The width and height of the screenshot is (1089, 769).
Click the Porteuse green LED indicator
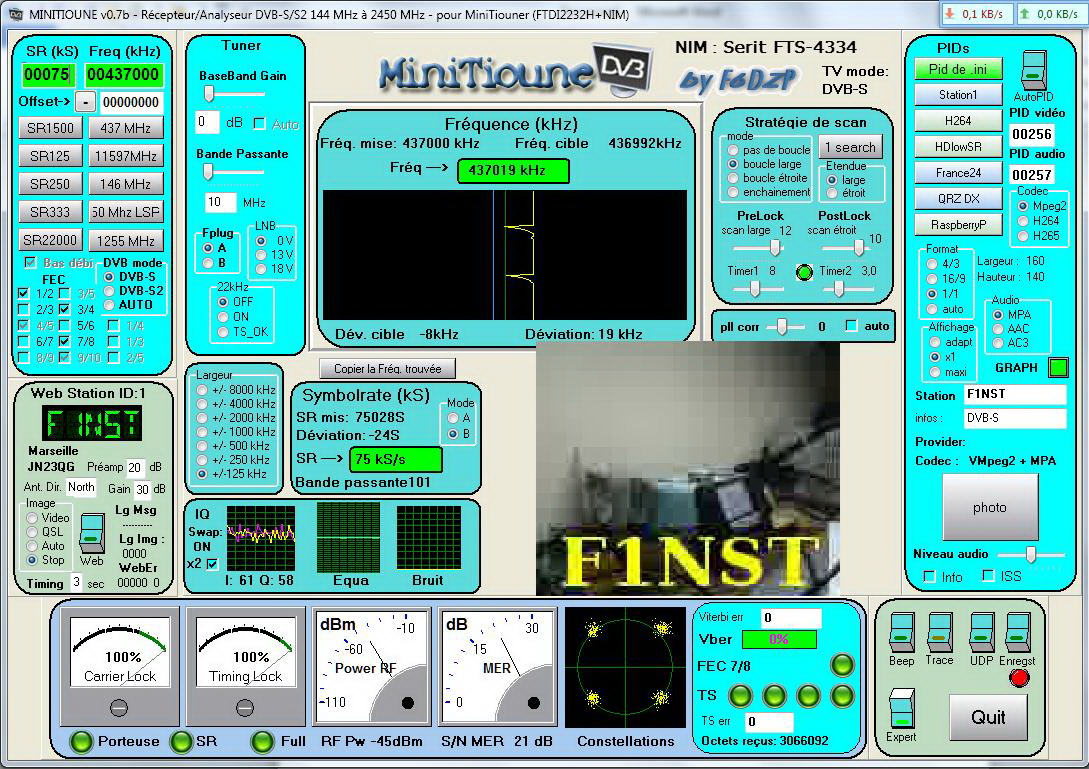(81, 741)
